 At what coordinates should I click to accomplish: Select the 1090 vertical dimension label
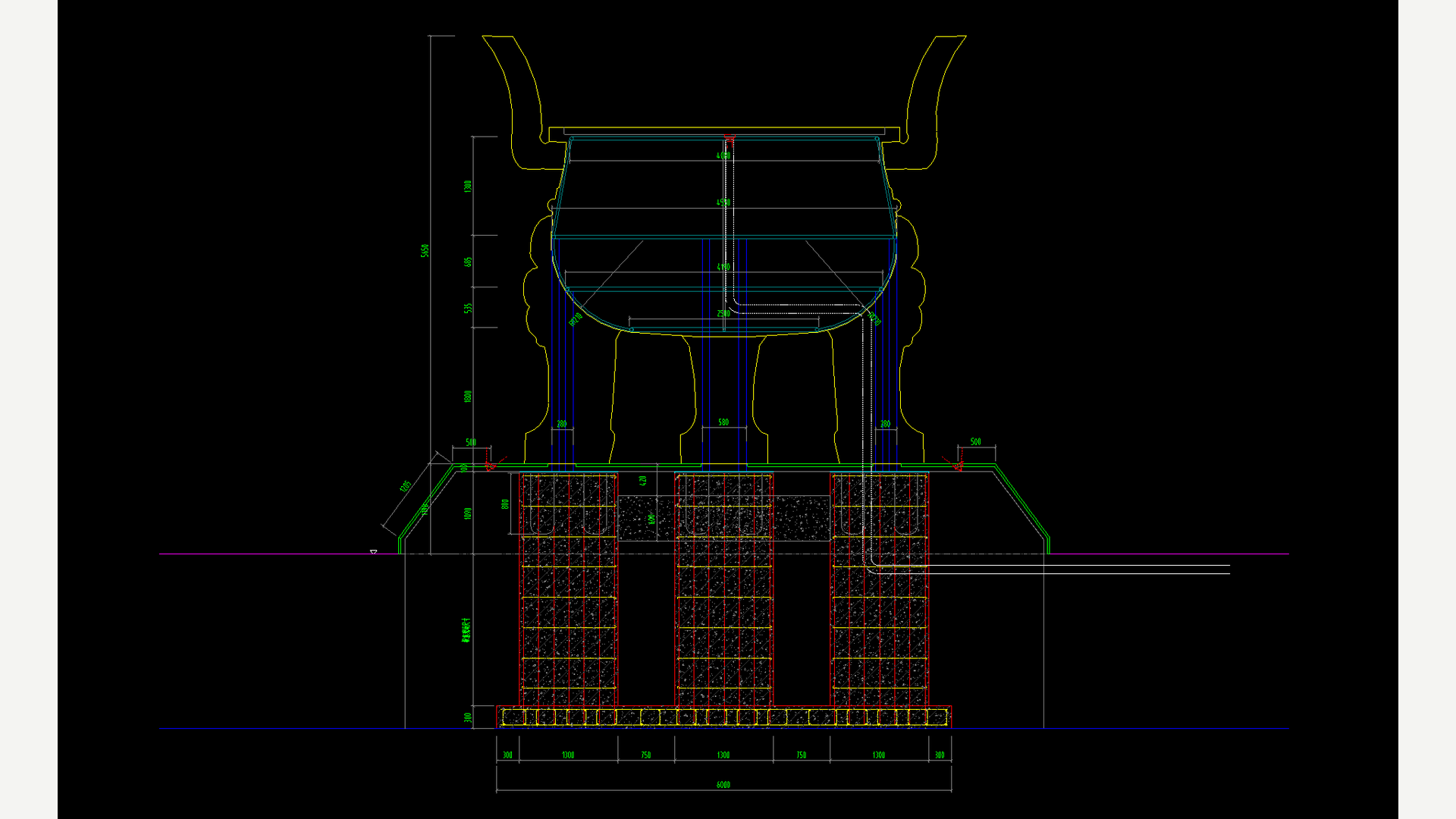(x=468, y=513)
